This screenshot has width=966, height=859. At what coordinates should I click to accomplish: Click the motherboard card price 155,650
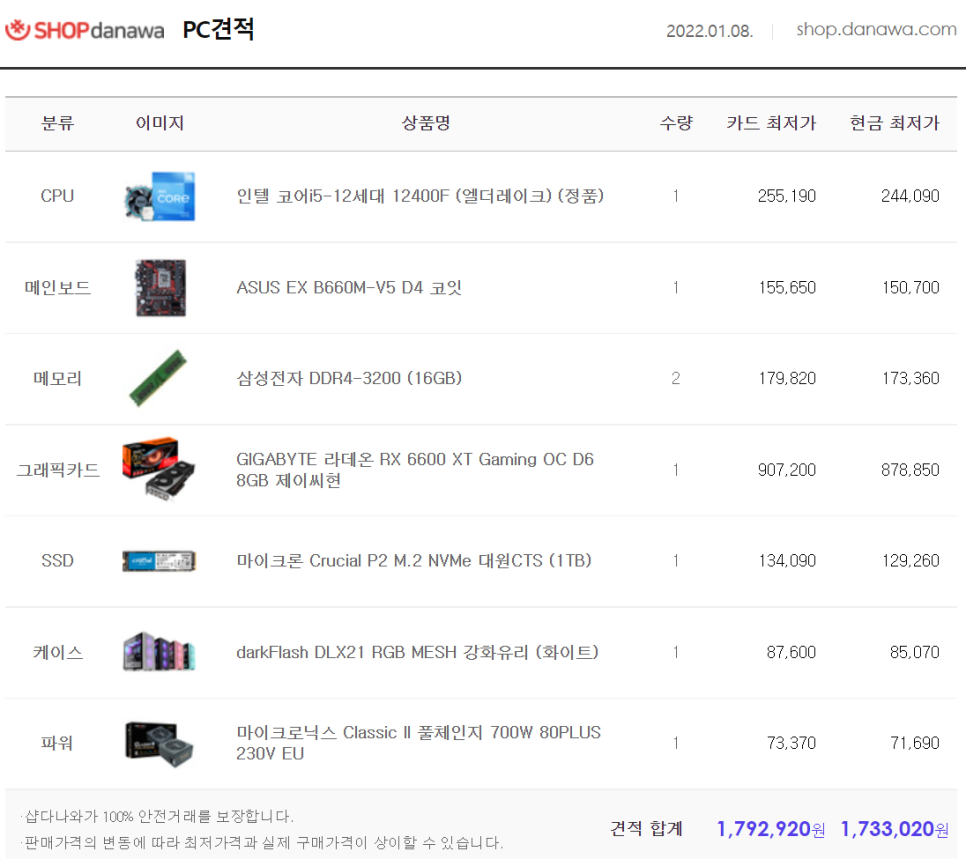pos(787,288)
